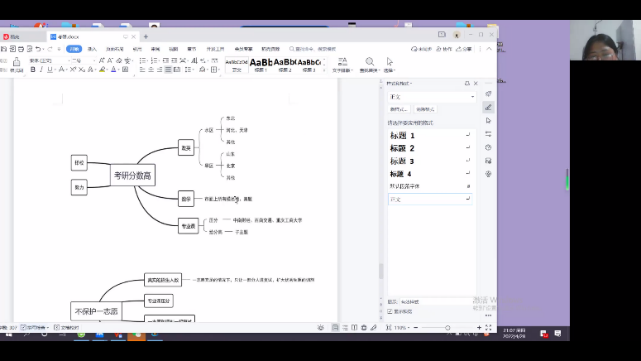
Task: Click the Undo arrow in quick toolbar
Action: (x=38, y=49)
